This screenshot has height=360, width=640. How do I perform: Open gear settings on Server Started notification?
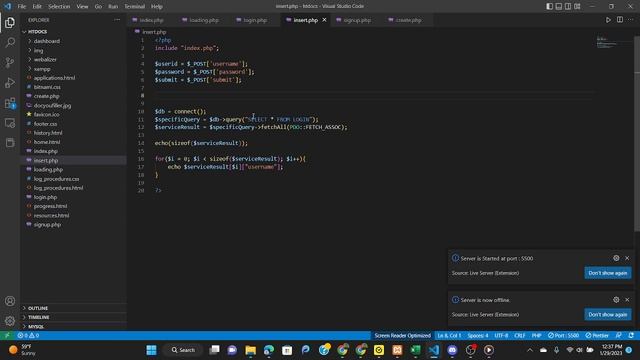click(616, 258)
